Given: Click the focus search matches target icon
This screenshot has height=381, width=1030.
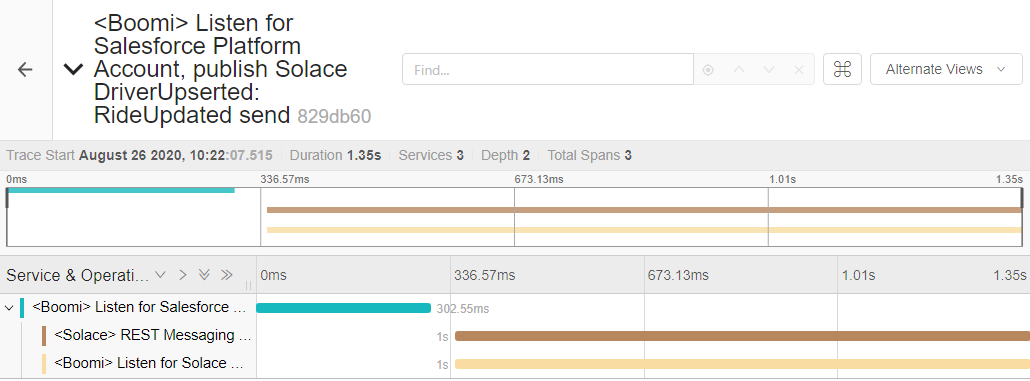Looking at the screenshot, I should [x=708, y=70].
